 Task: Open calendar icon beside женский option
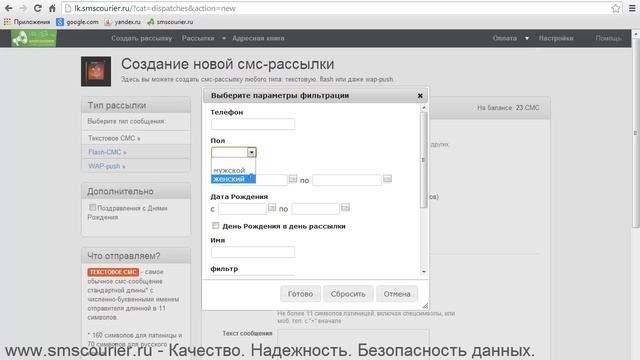coord(293,179)
